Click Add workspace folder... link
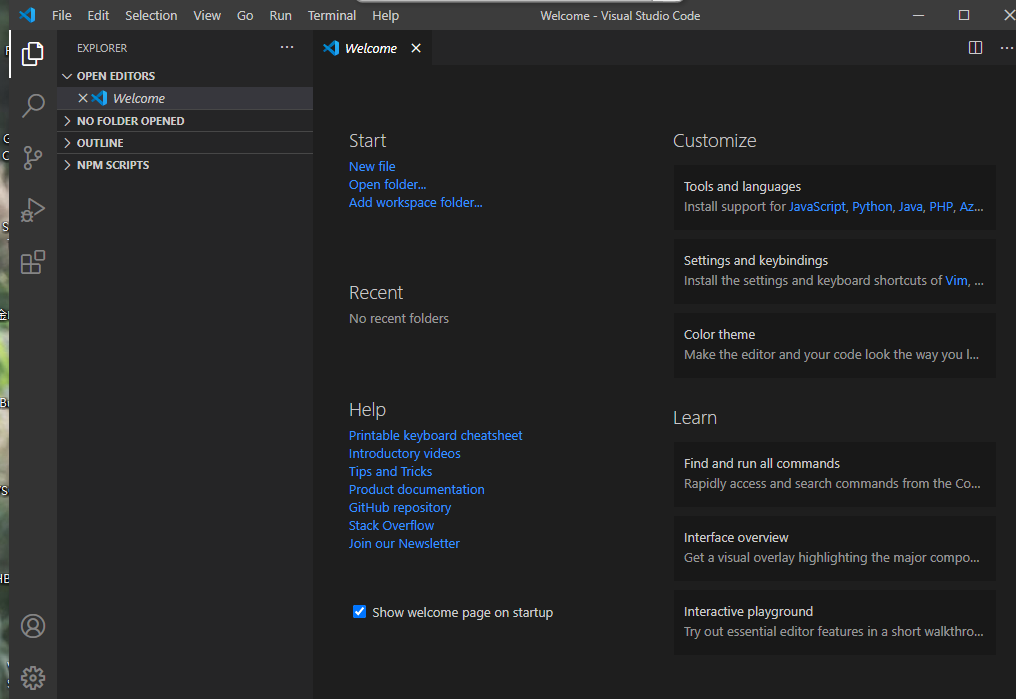 point(415,203)
